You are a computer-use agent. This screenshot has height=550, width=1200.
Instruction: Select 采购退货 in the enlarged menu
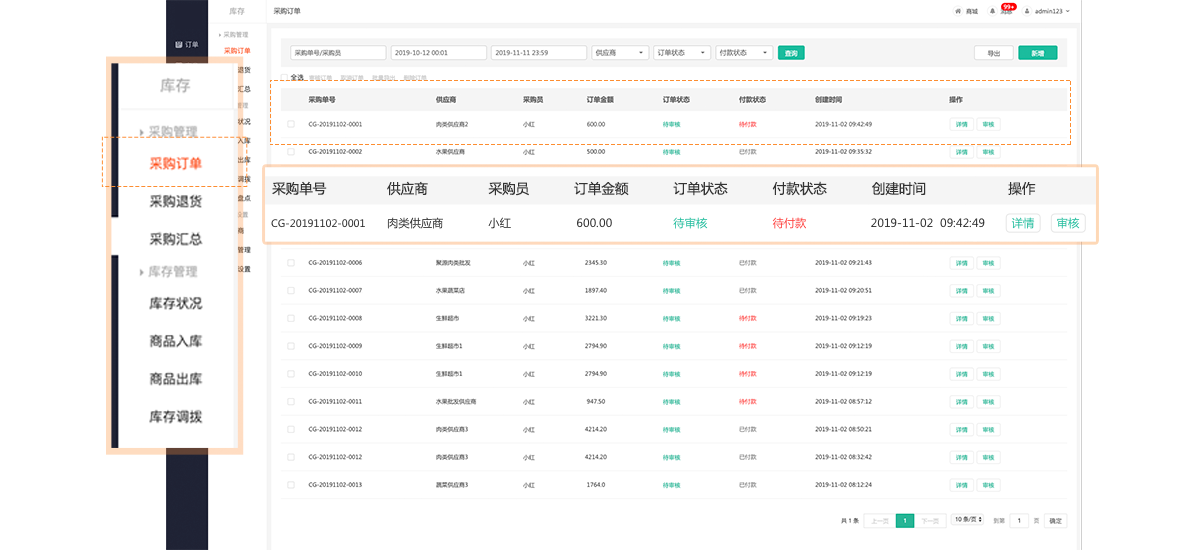click(x=175, y=201)
